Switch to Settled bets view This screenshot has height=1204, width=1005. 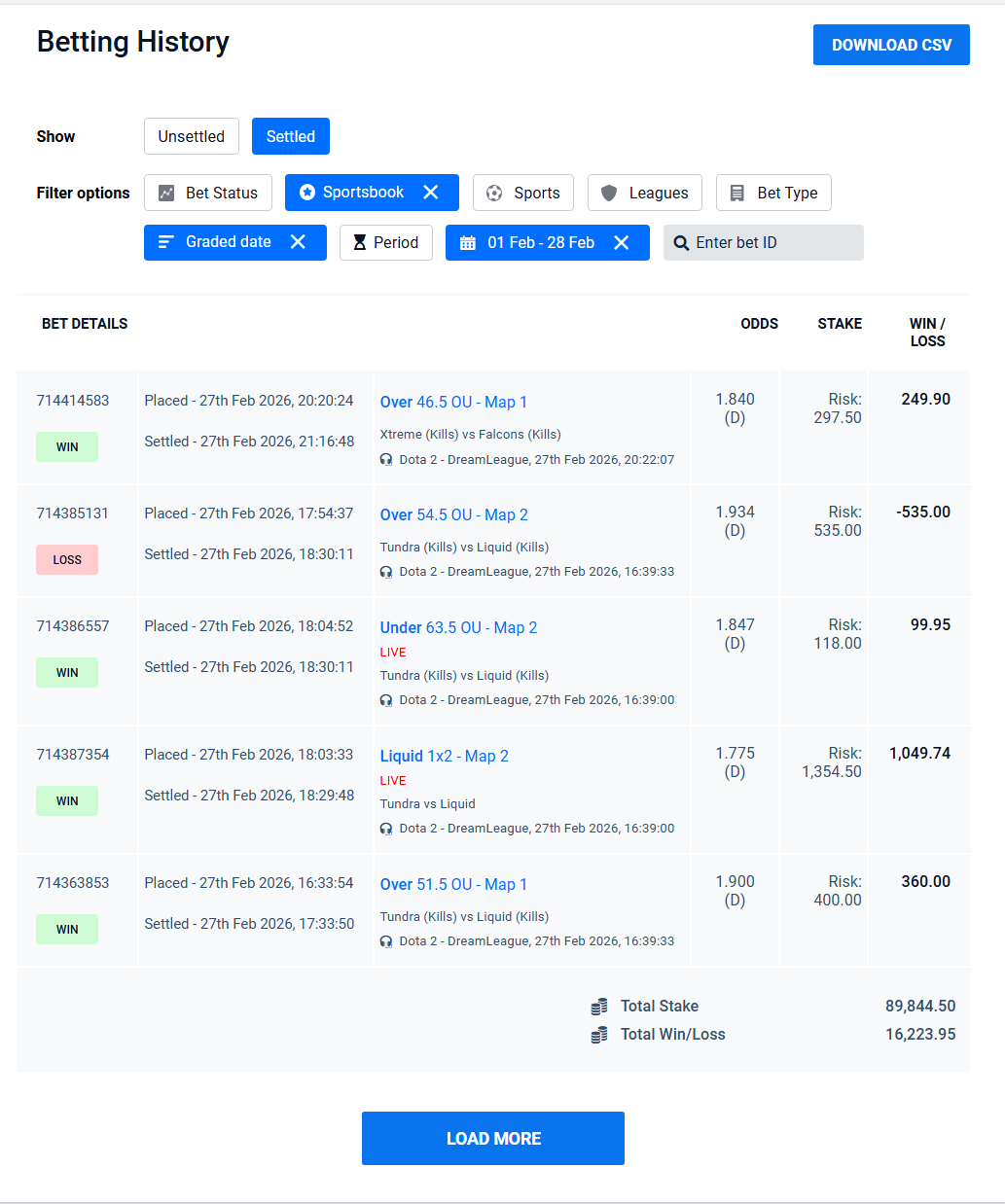tap(290, 136)
